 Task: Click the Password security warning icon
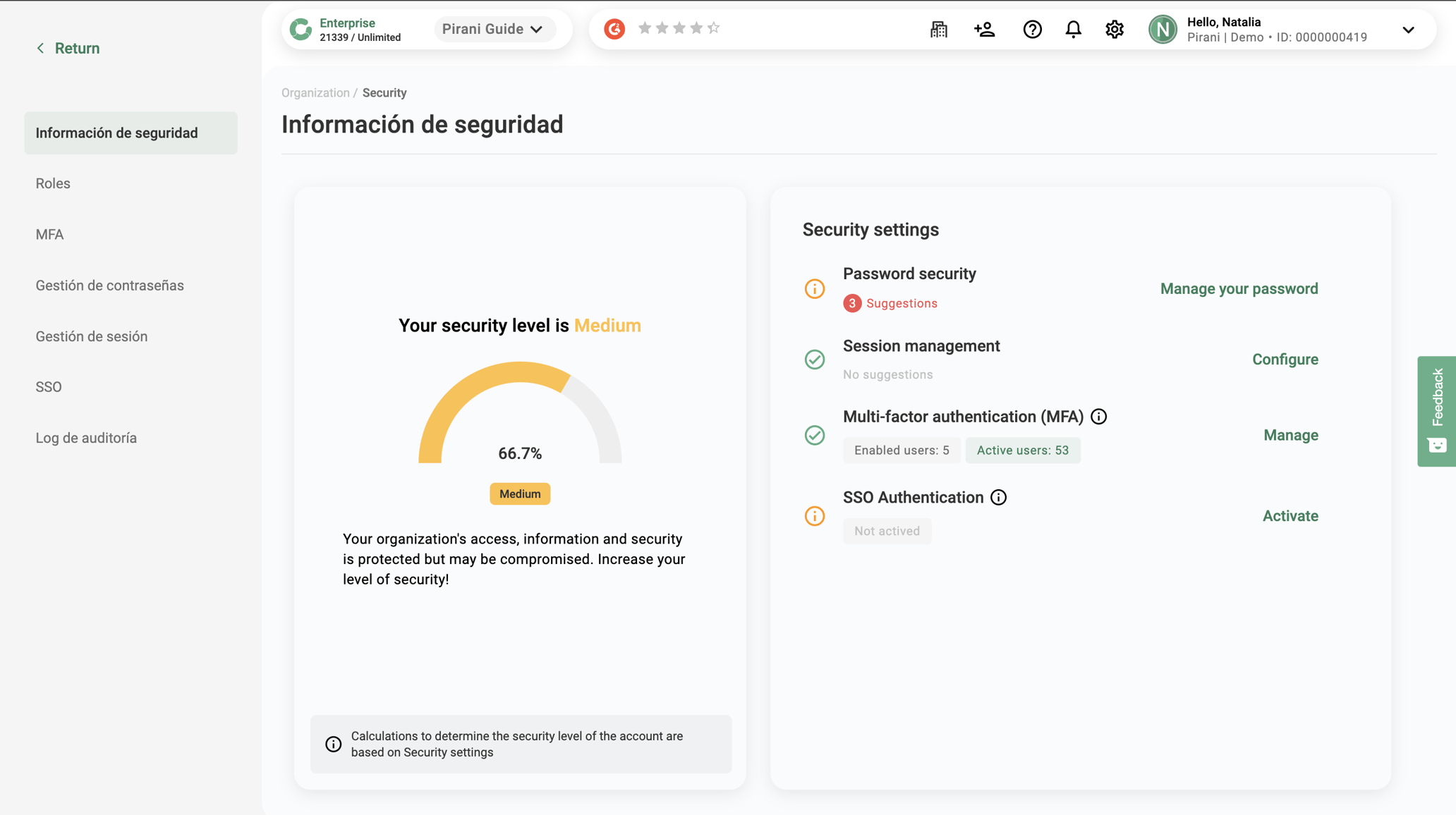[815, 288]
